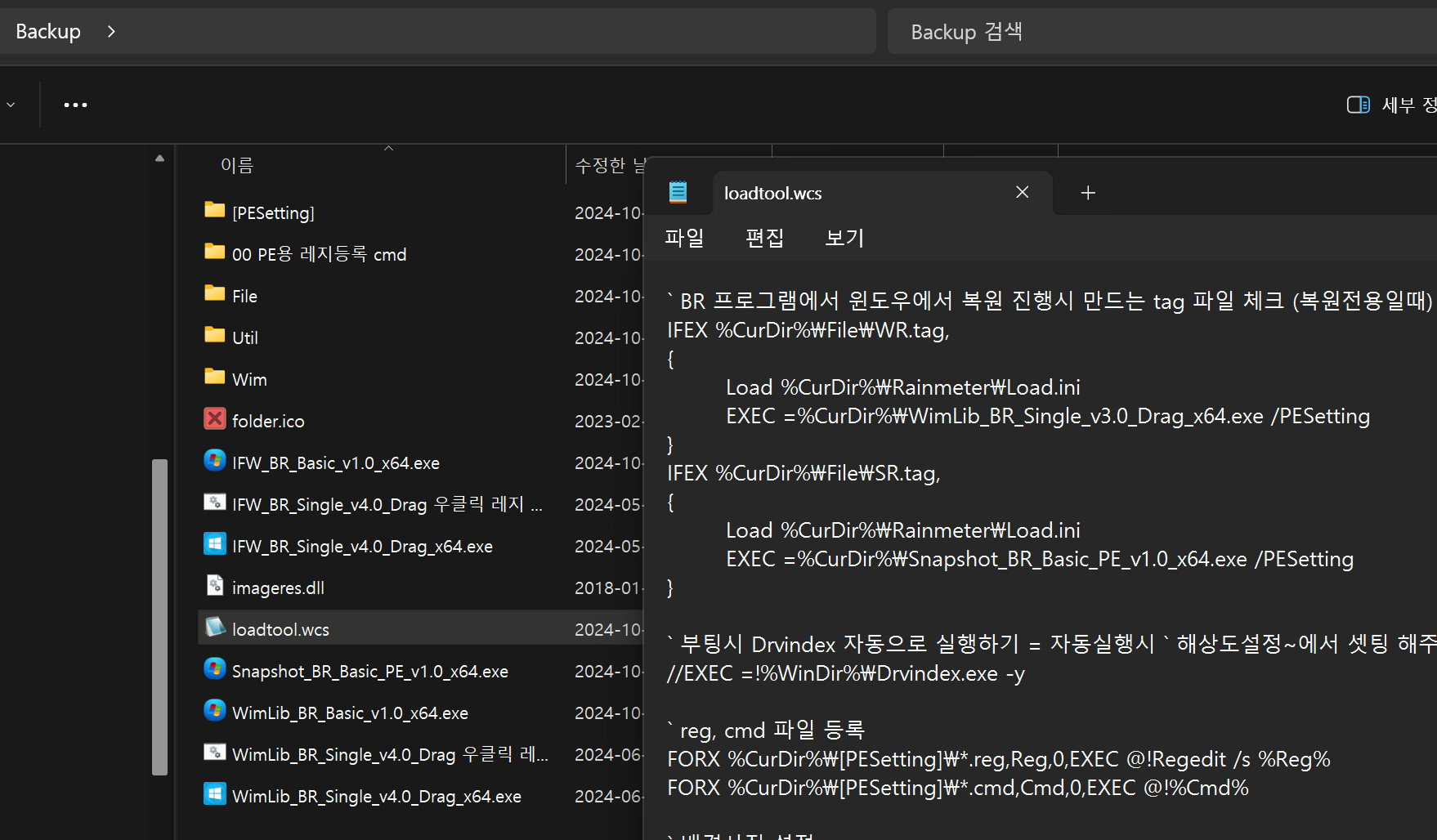Select folder.ico file name

(268, 421)
